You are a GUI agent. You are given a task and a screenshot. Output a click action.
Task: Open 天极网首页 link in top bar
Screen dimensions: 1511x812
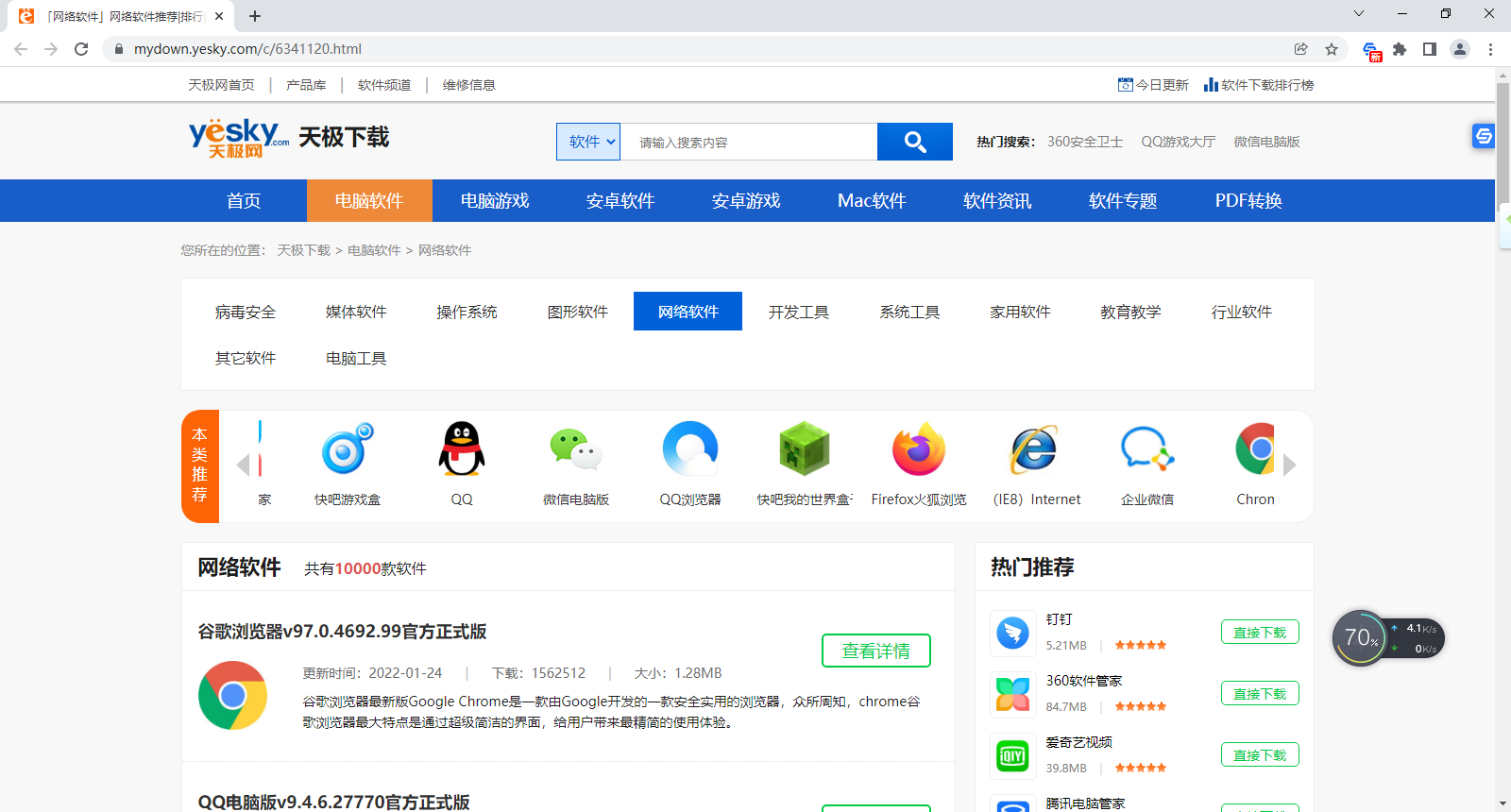[x=221, y=85]
